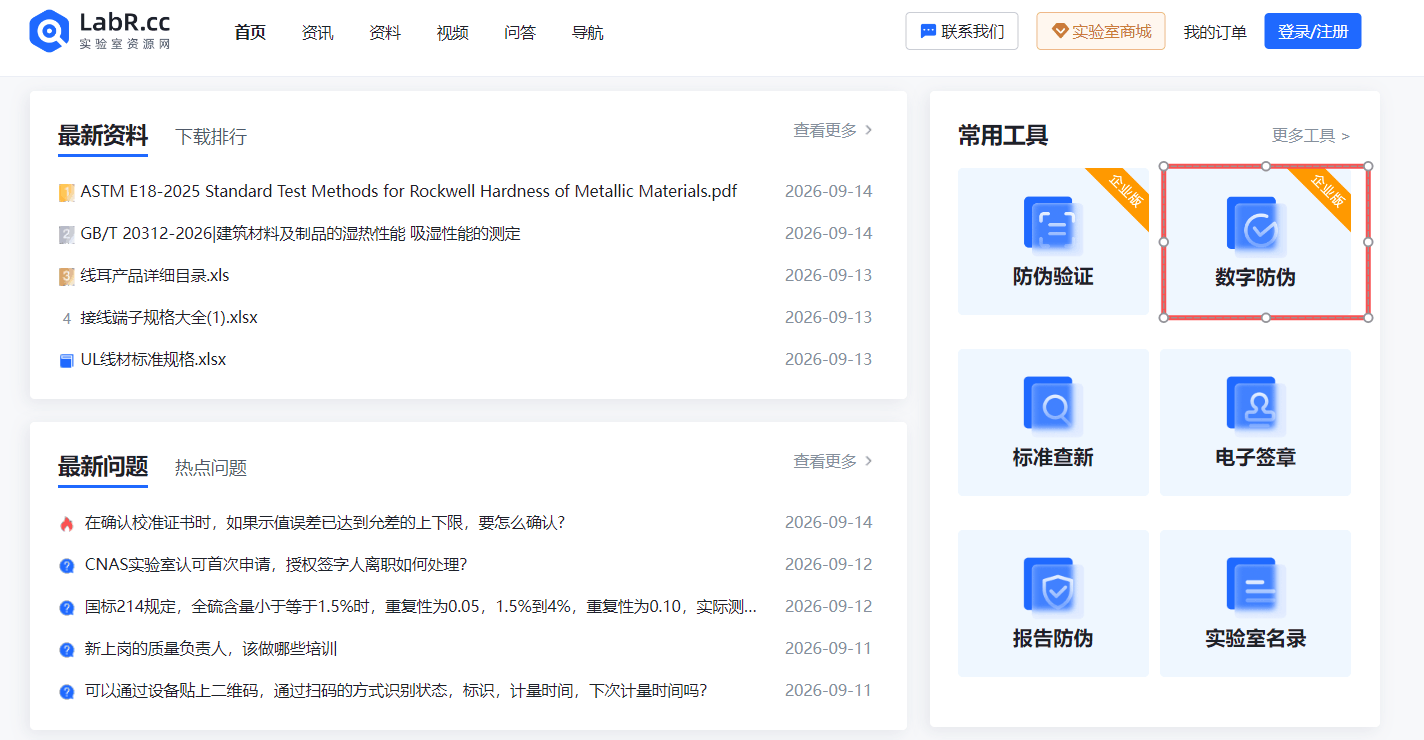Image resolution: width=1424 pixels, height=740 pixels.
Task: Click the diamond icon in 实验室商城
Action: point(1060,31)
